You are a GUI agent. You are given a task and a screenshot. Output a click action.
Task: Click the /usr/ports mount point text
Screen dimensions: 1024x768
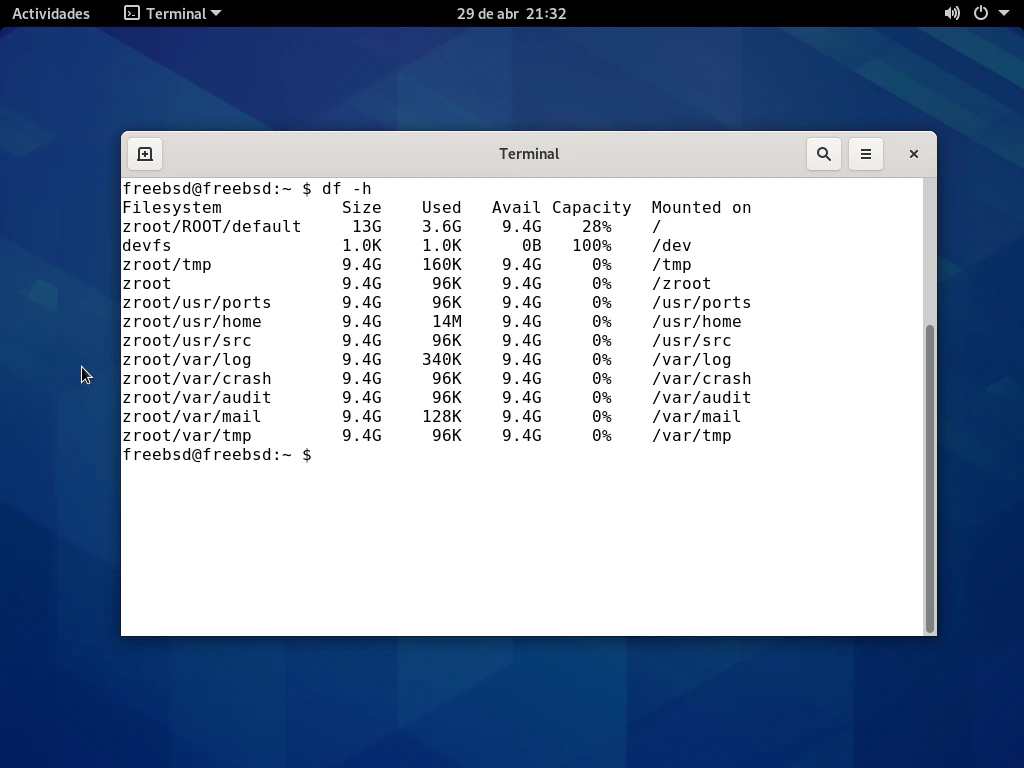(701, 303)
